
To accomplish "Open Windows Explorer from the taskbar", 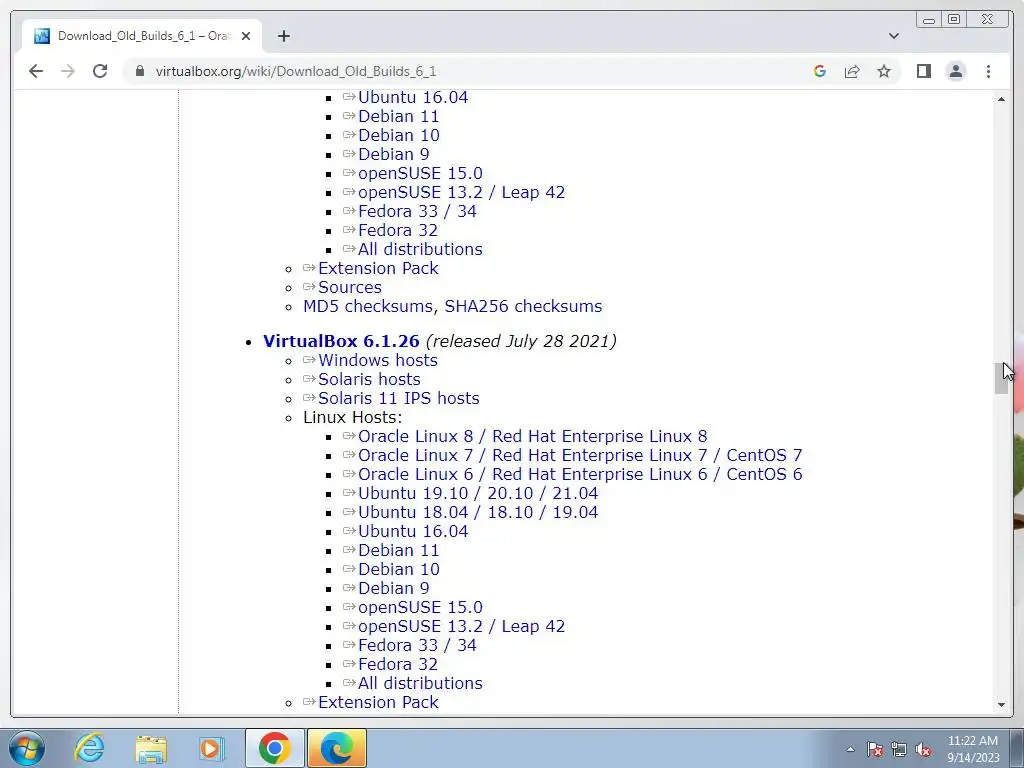I will click(x=151, y=748).
